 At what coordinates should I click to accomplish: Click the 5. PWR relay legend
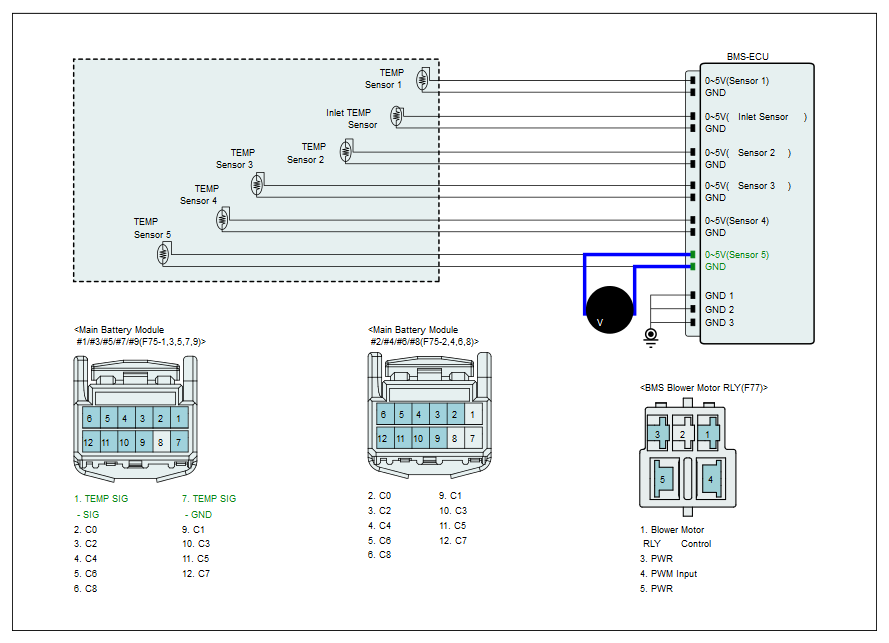[x=657, y=589]
